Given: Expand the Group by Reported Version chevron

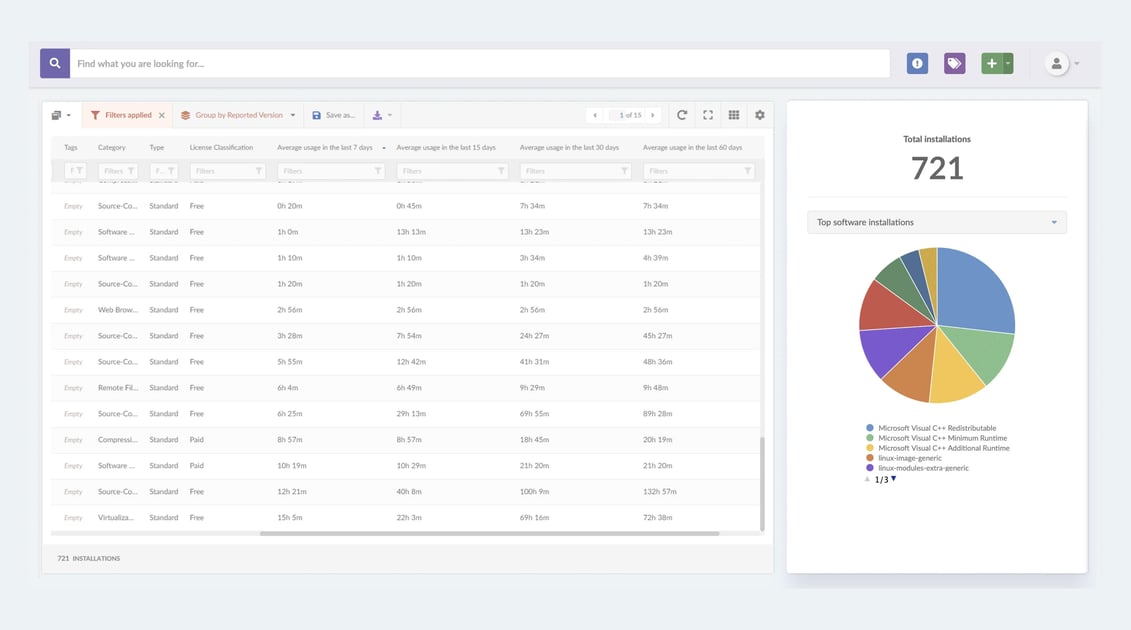Looking at the screenshot, I should [293, 114].
